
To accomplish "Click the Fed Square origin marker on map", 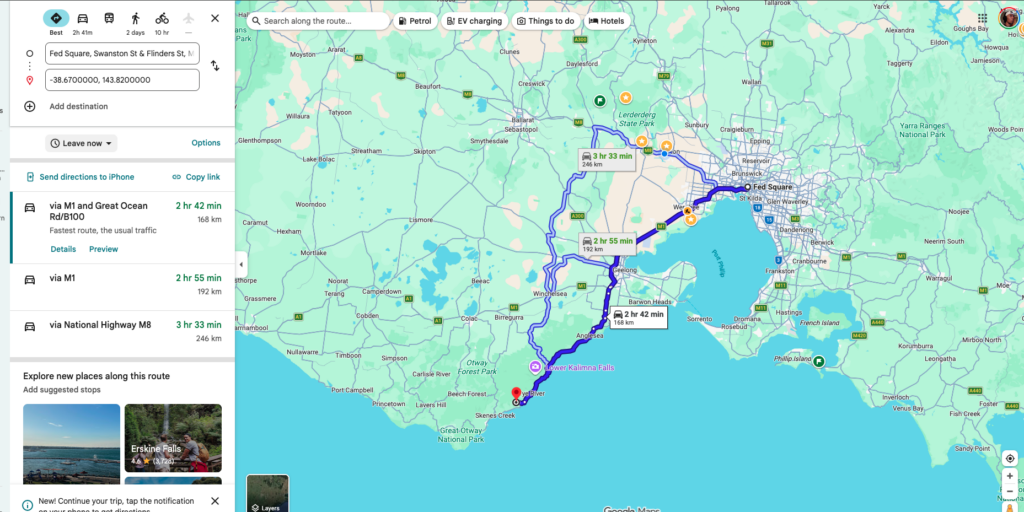I will 748,187.
